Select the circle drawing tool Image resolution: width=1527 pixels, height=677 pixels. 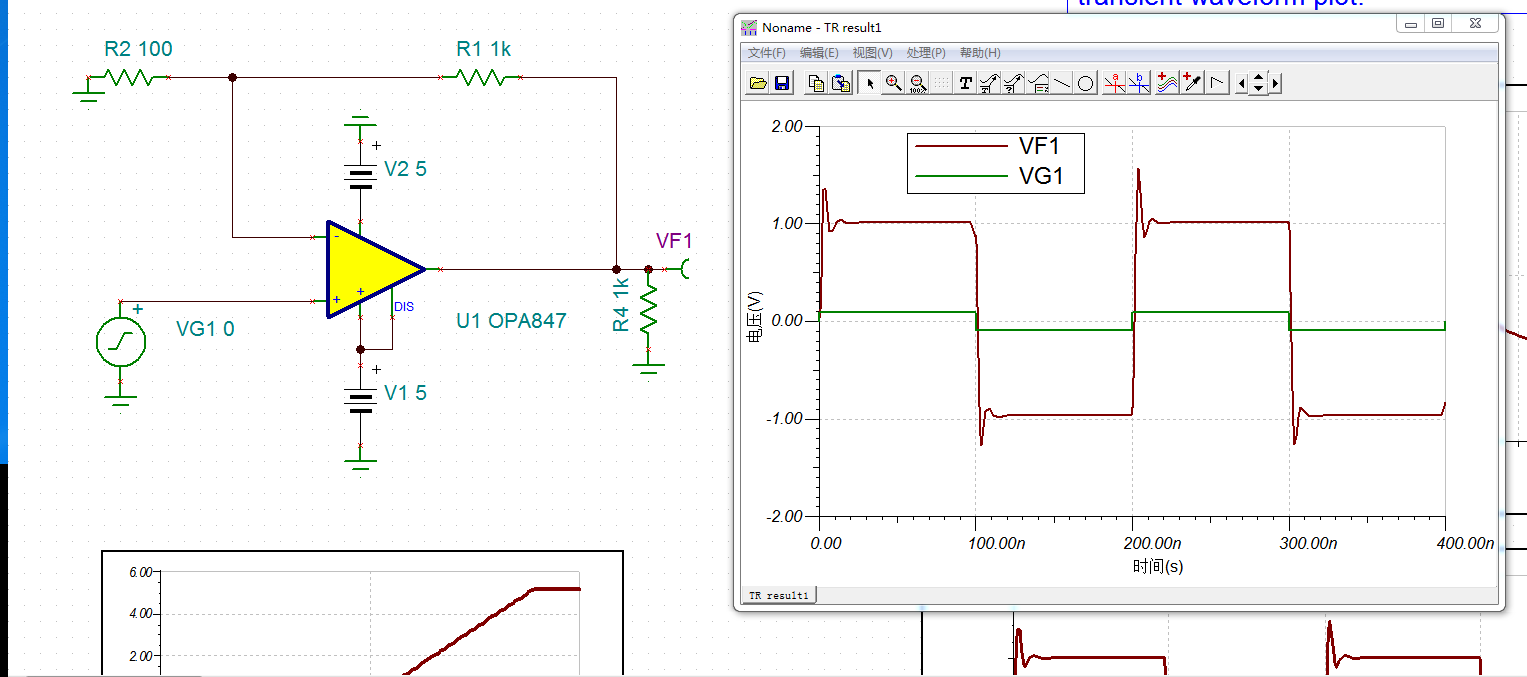[x=1086, y=83]
